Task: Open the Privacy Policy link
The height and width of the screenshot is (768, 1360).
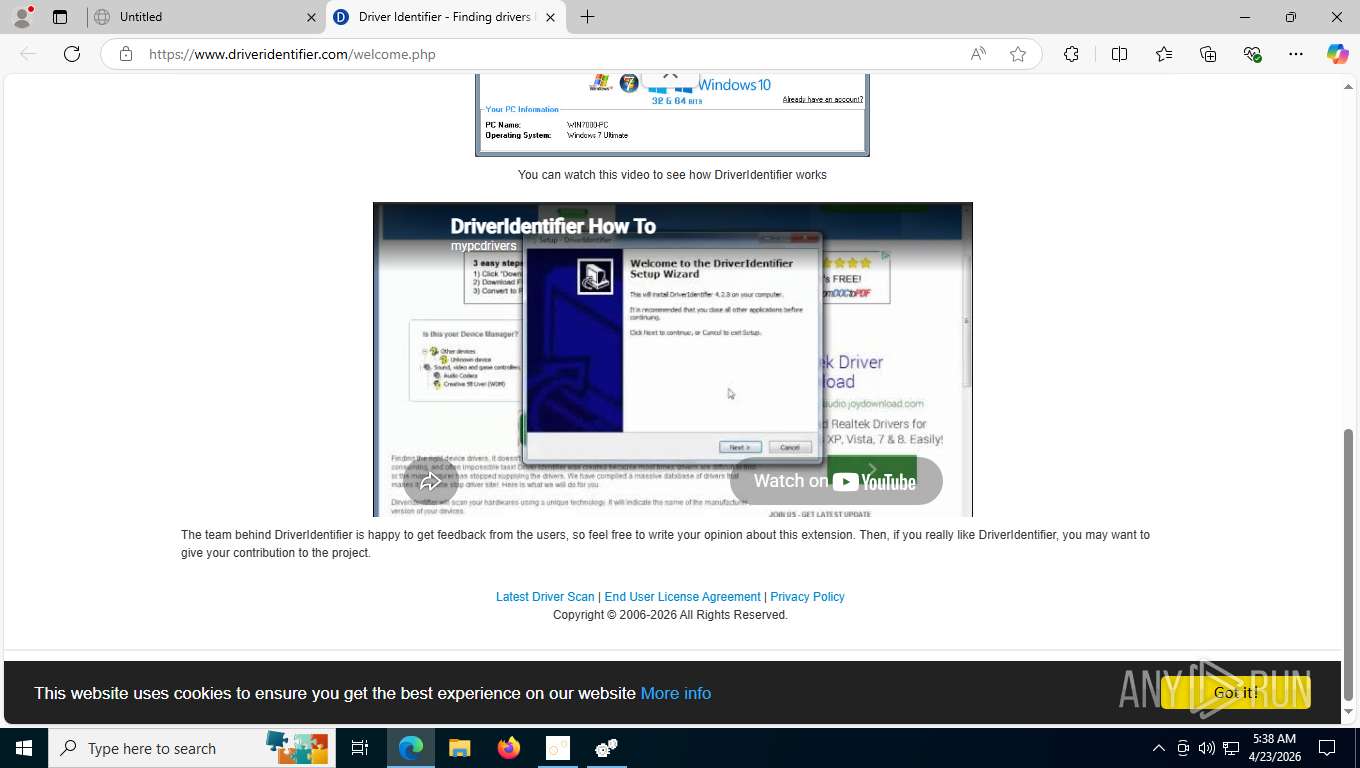Action: pyautogui.click(x=807, y=597)
